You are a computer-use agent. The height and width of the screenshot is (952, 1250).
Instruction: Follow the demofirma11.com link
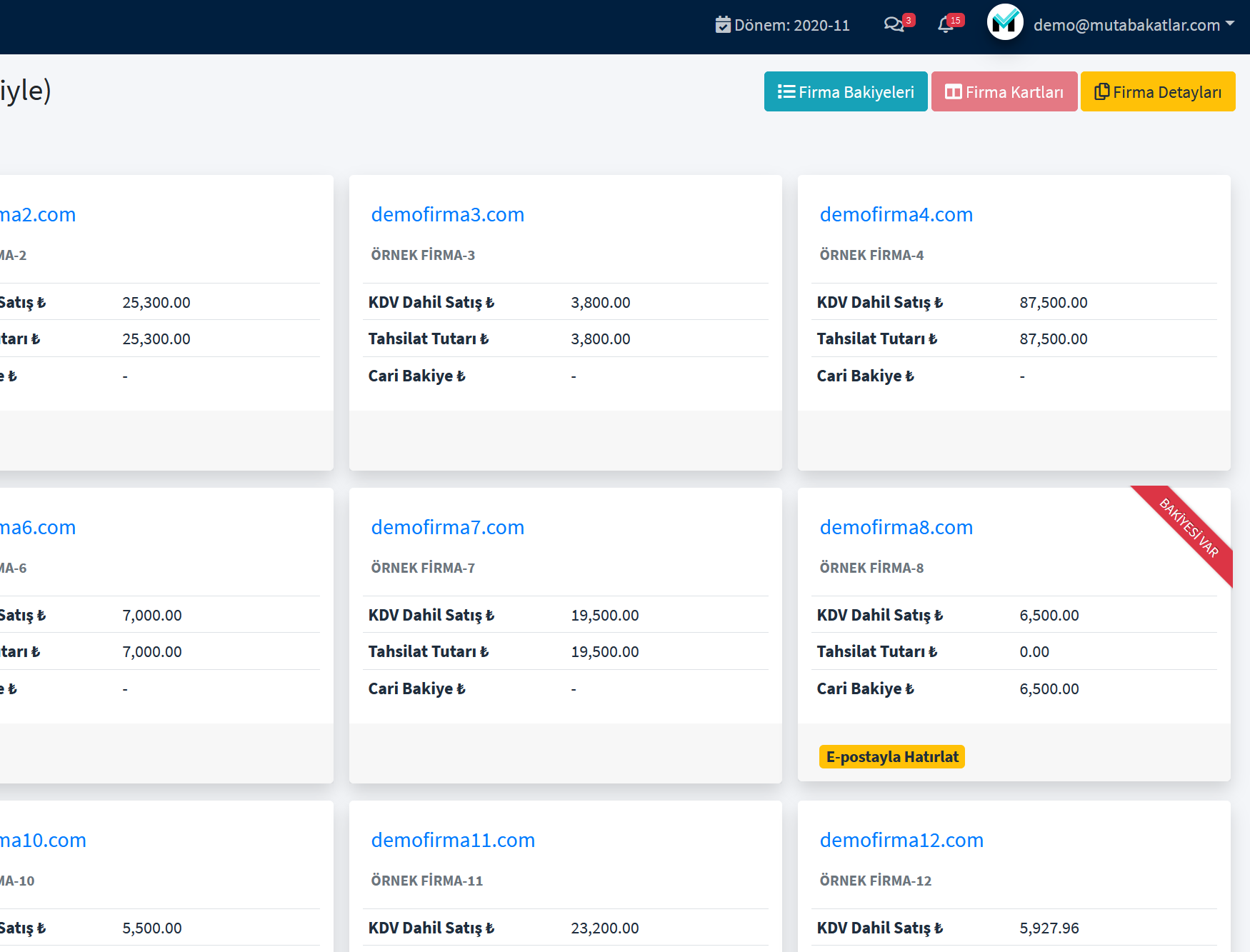pyautogui.click(x=453, y=840)
